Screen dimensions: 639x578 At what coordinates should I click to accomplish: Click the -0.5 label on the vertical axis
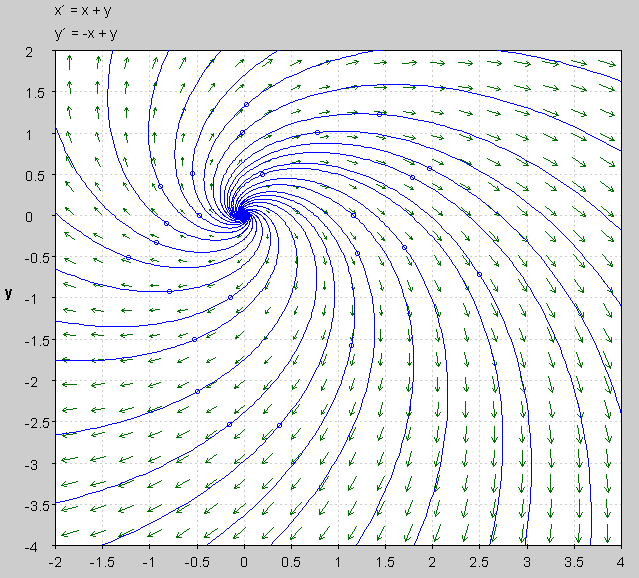(37, 258)
